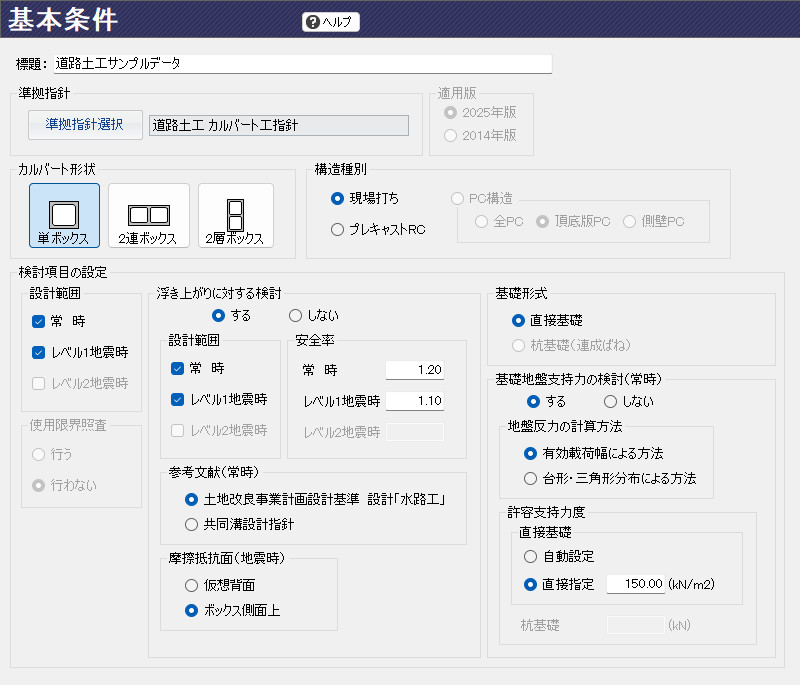Toggle 常時 checkbox under 浮き上がり 設計範囲
Screen dimensions: 800x685
click(x=177, y=369)
